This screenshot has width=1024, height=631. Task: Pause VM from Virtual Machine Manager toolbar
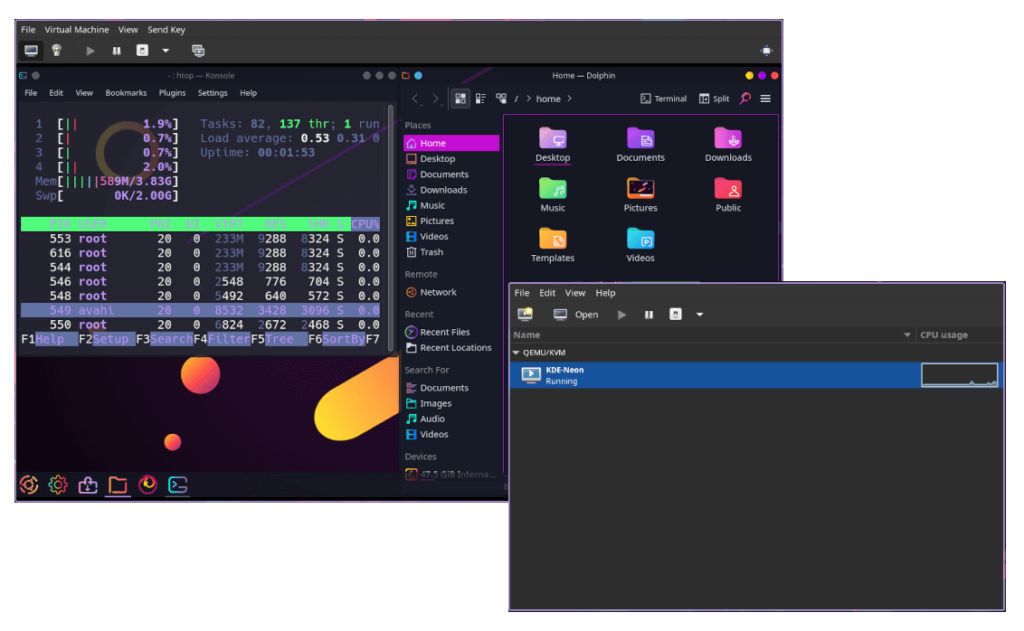pyautogui.click(x=648, y=314)
